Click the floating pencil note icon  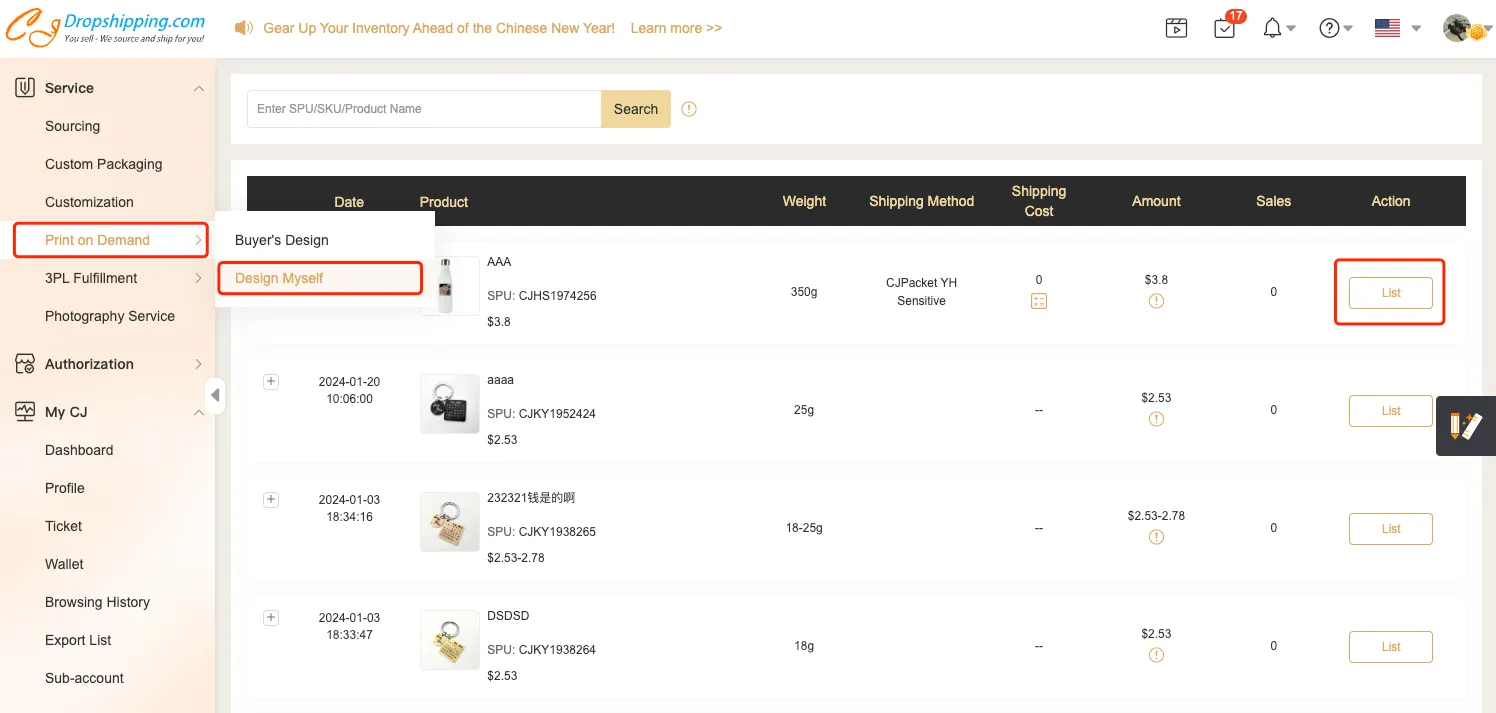click(x=1465, y=426)
